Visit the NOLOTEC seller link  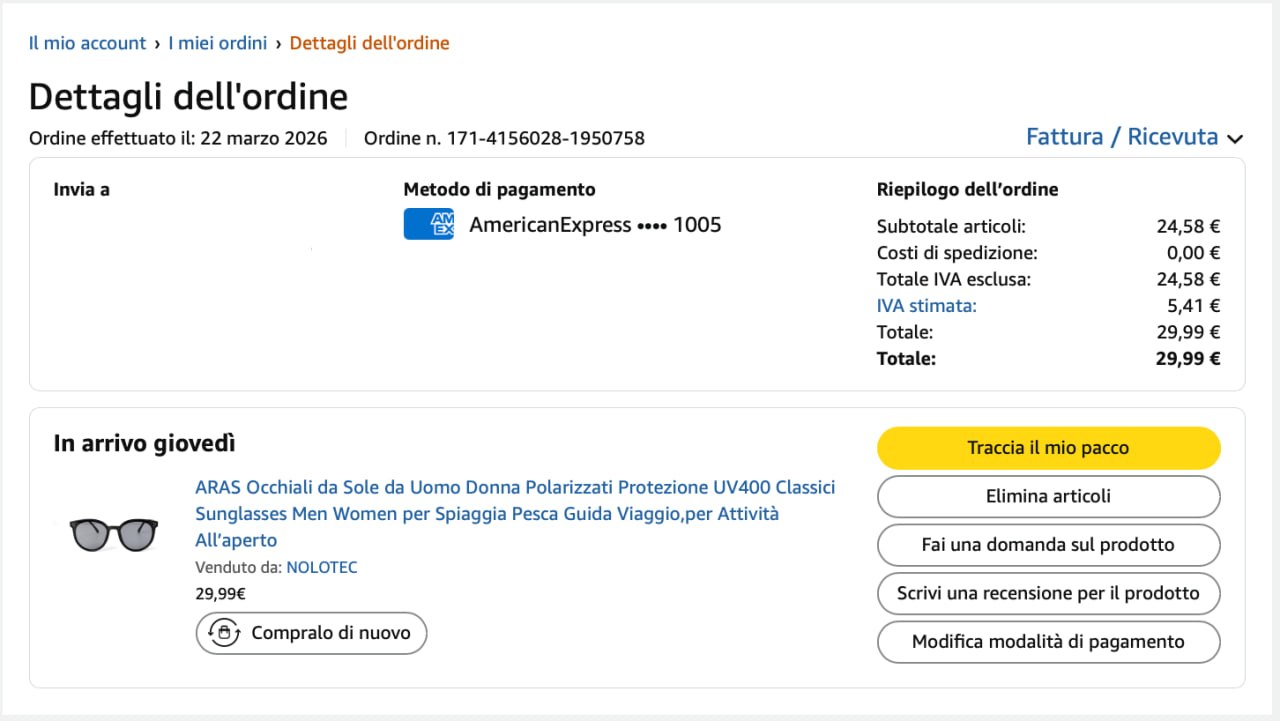tap(321, 567)
